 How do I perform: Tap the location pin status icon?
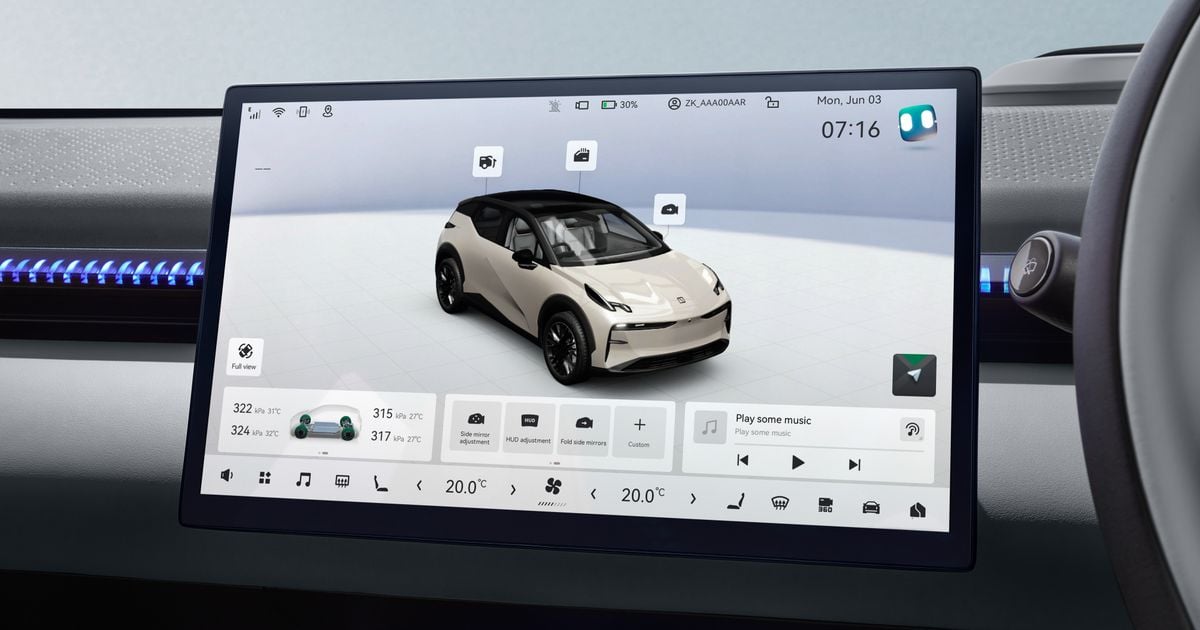tap(328, 111)
